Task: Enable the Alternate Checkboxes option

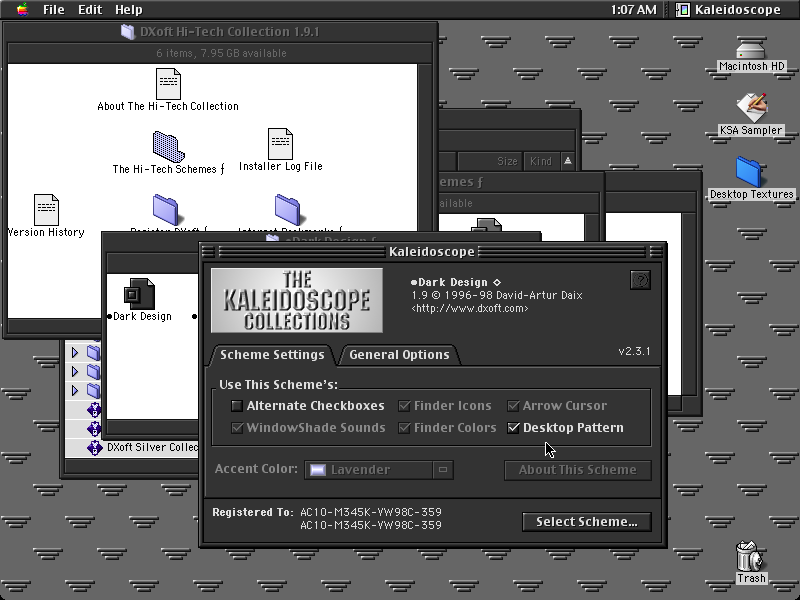Action: [x=237, y=406]
